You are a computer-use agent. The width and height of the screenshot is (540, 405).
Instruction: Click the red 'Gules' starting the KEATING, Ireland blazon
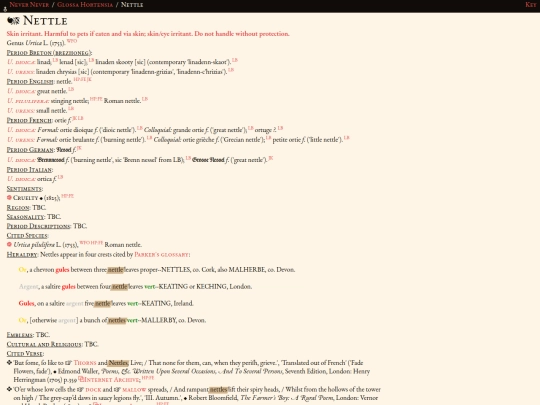26,303
